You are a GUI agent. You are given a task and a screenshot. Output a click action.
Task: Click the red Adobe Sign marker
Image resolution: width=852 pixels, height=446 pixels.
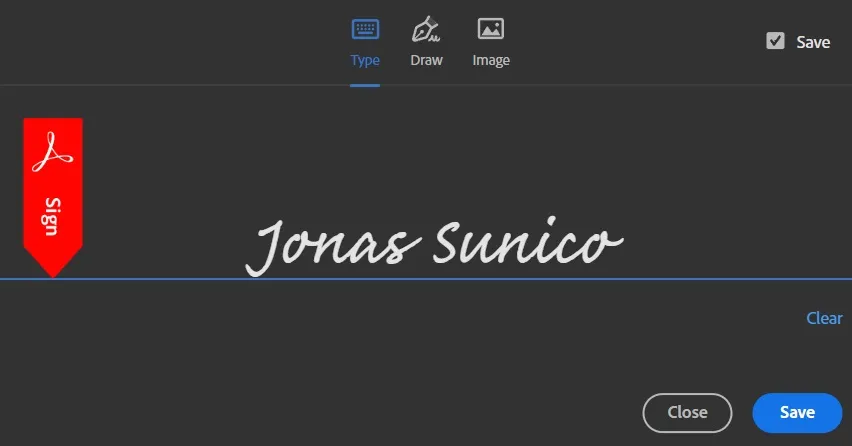click(x=53, y=198)
